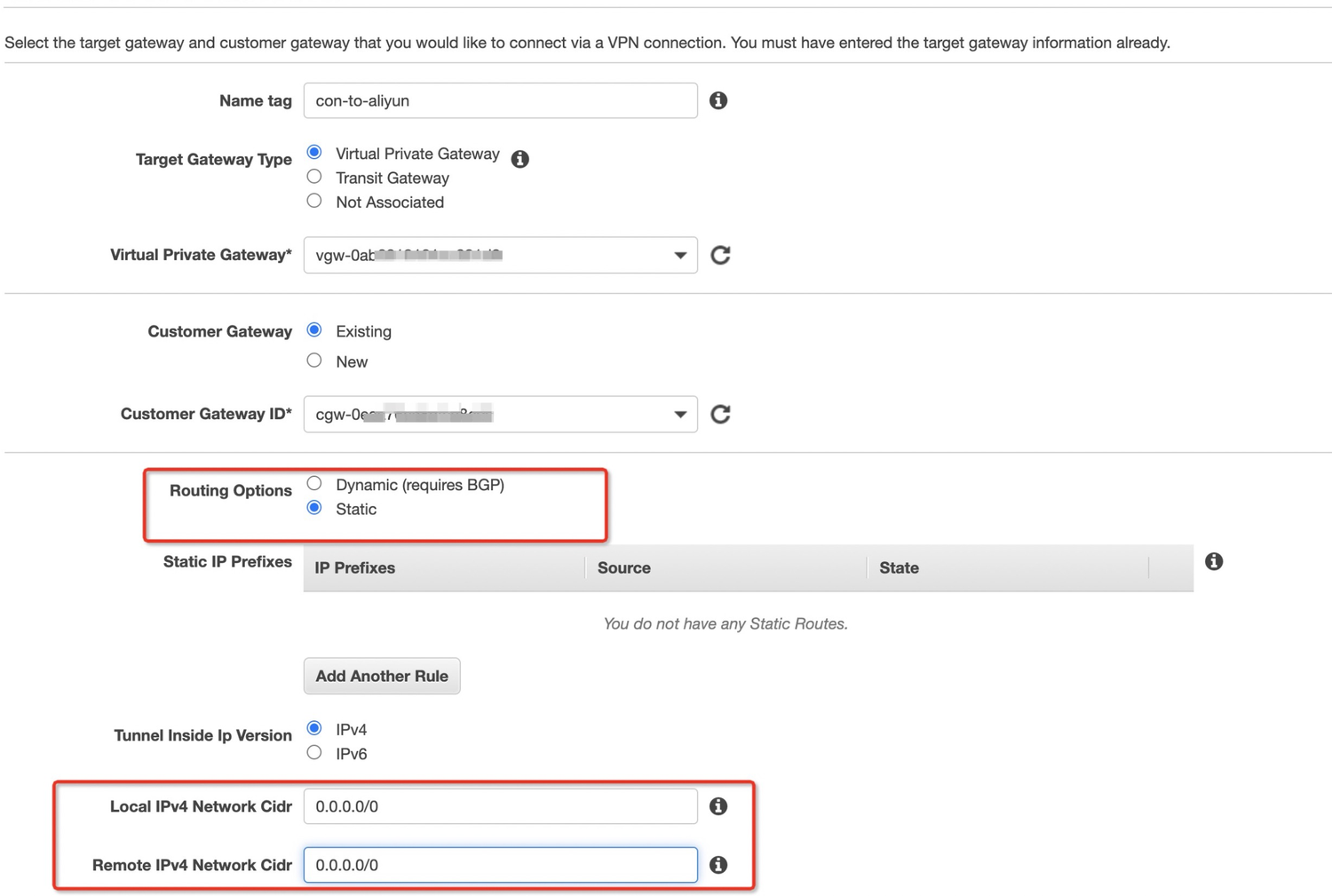Screen dimensions: 1332x896
Task: Refresh the Virtual Private Gateway list
Action: click(720, 255)
